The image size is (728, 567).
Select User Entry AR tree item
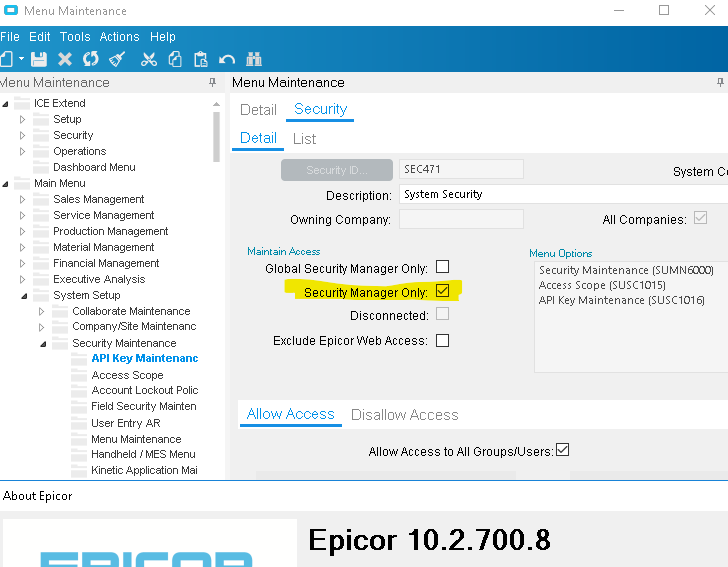pyautogui.click(x=126, y=424)
